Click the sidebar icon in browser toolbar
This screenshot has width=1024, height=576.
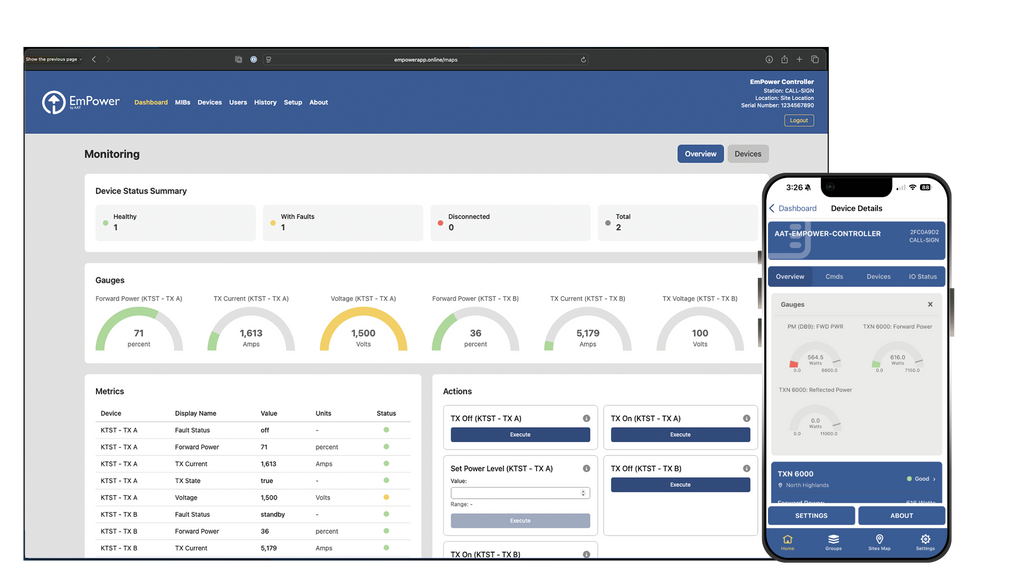[x=238, y=59]
